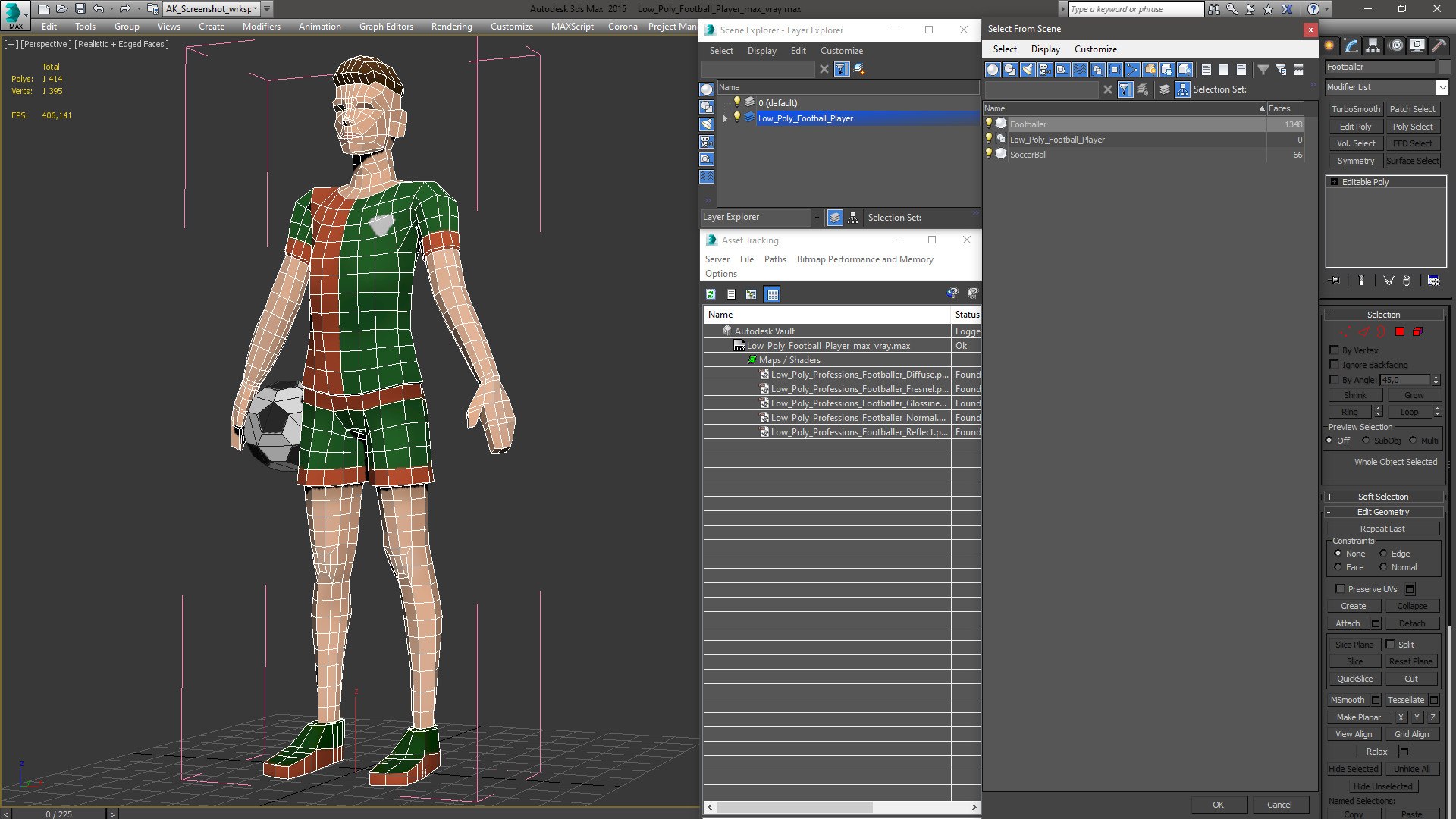The height and width of the screenshot is (819, 1456).
Task: Open Display menu in Scene Explorer
Action: 762,51
